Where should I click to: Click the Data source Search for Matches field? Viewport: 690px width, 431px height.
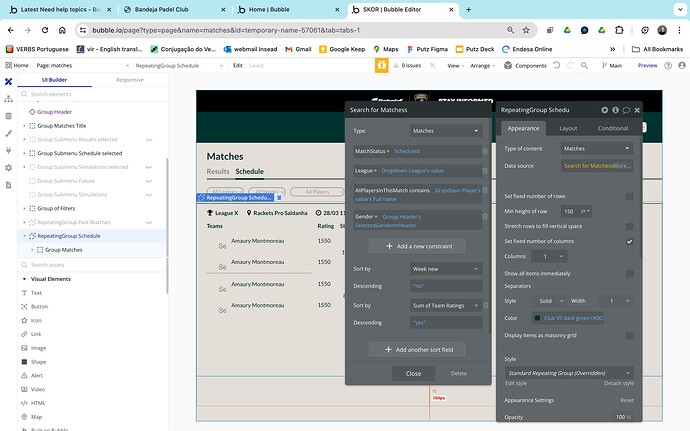coord(597,166)
